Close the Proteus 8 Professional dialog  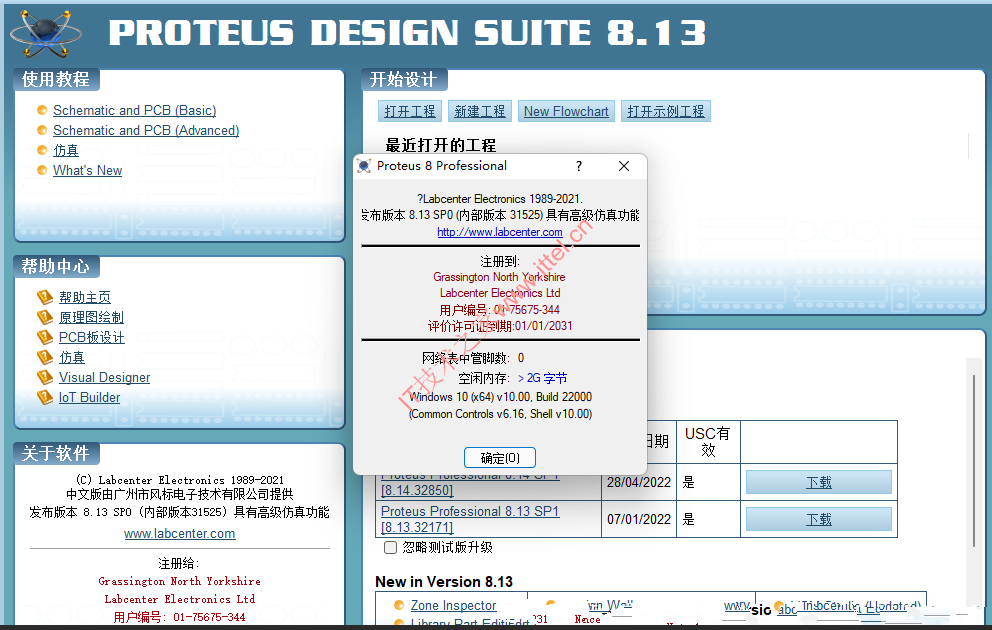coord(624,166)
